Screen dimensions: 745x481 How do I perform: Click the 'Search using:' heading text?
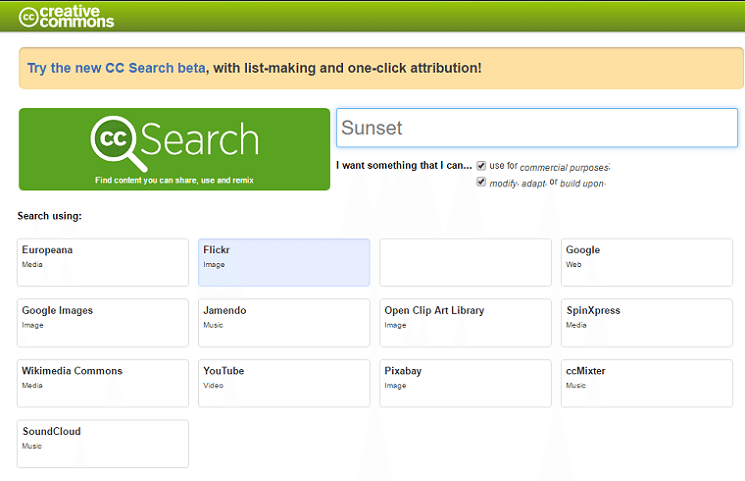point(49,216)
